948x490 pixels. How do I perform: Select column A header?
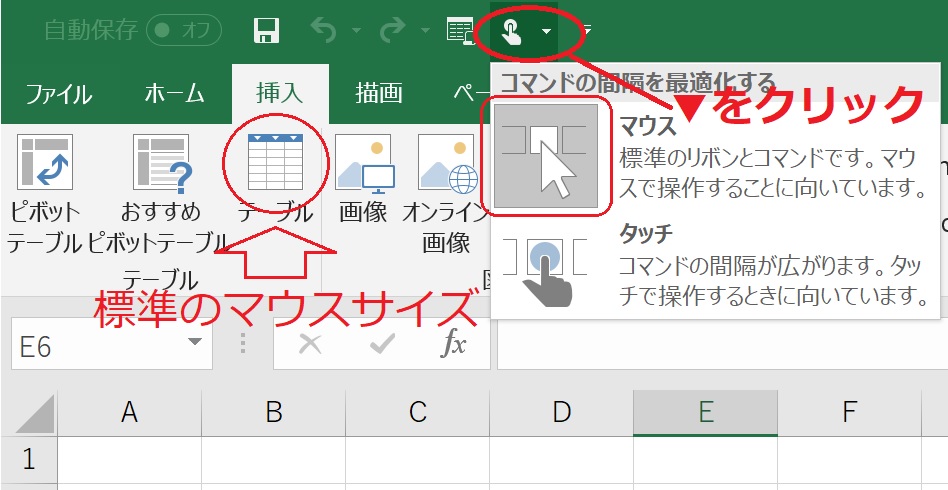click(129, 413)
